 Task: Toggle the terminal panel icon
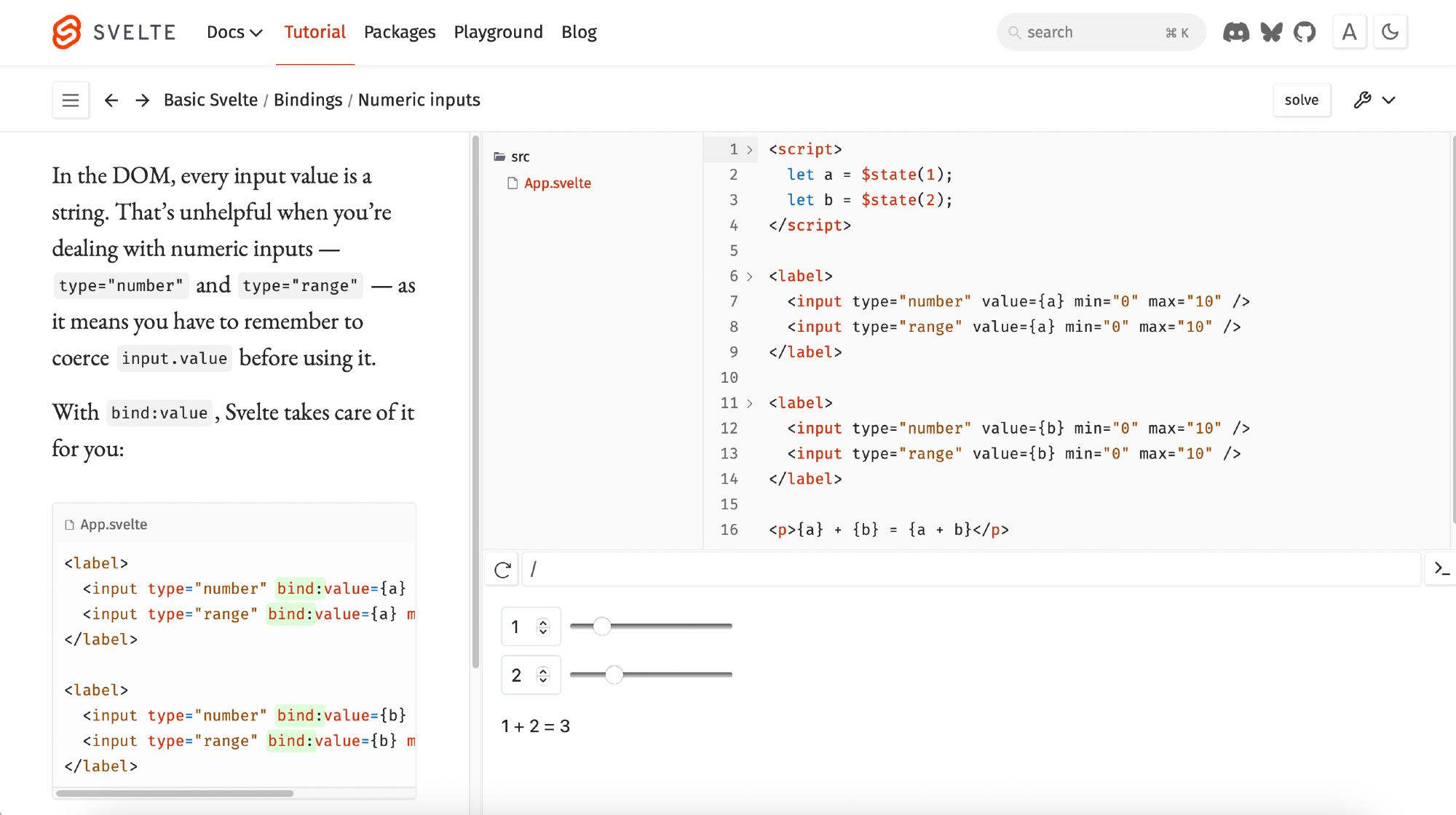click(1441, 568)
